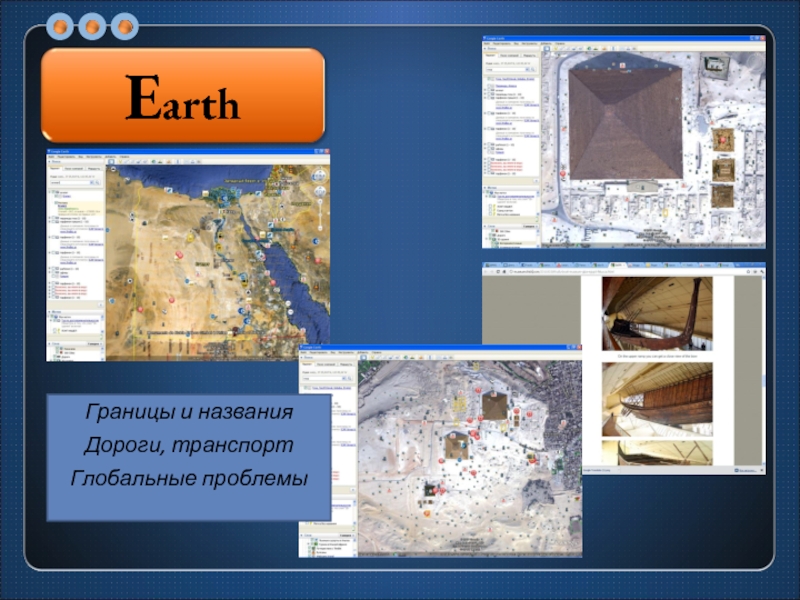Click hide-sidebar icon in pyramid close-up window toolbar

[x=547, y=48]
